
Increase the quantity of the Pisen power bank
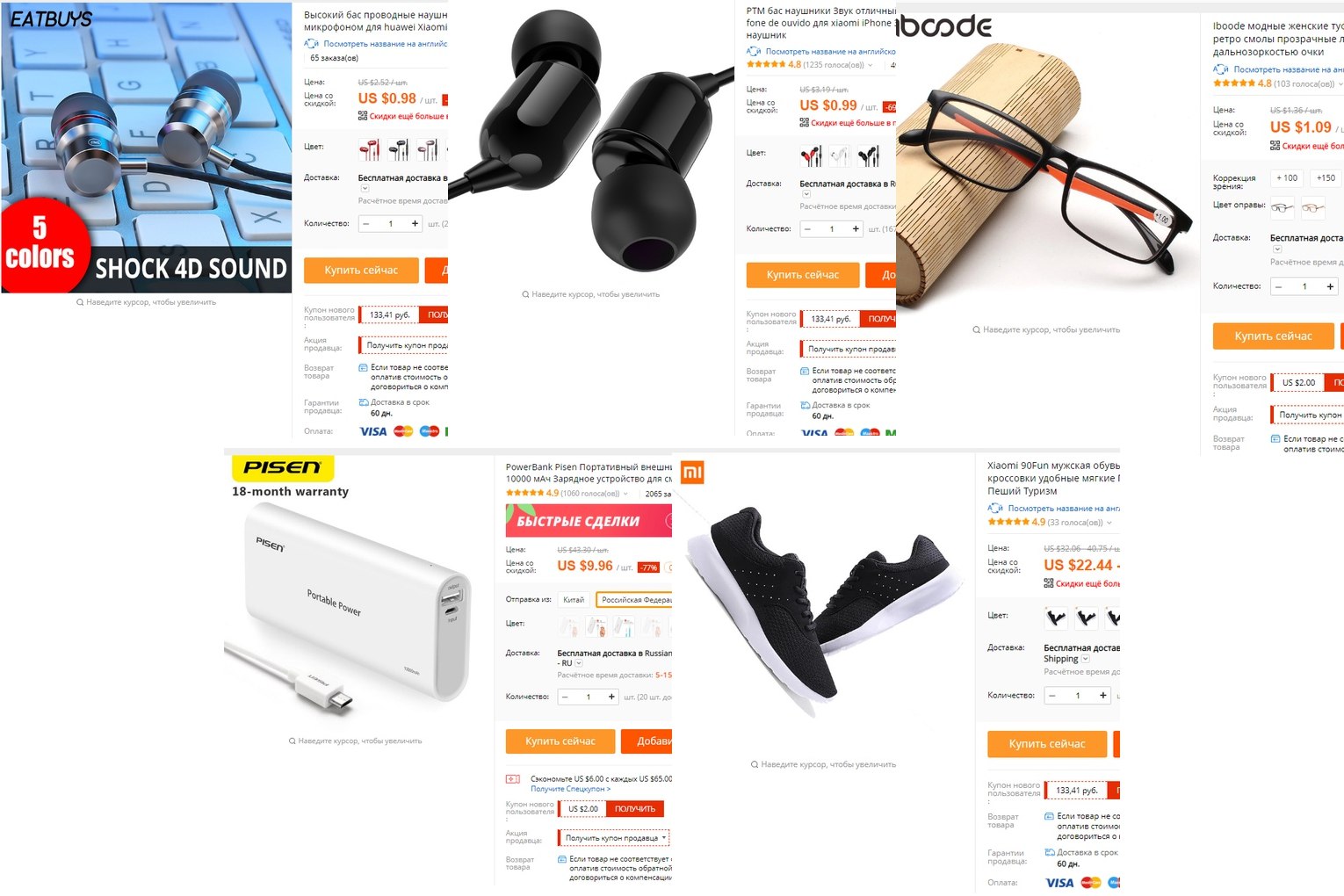(611, 697)
